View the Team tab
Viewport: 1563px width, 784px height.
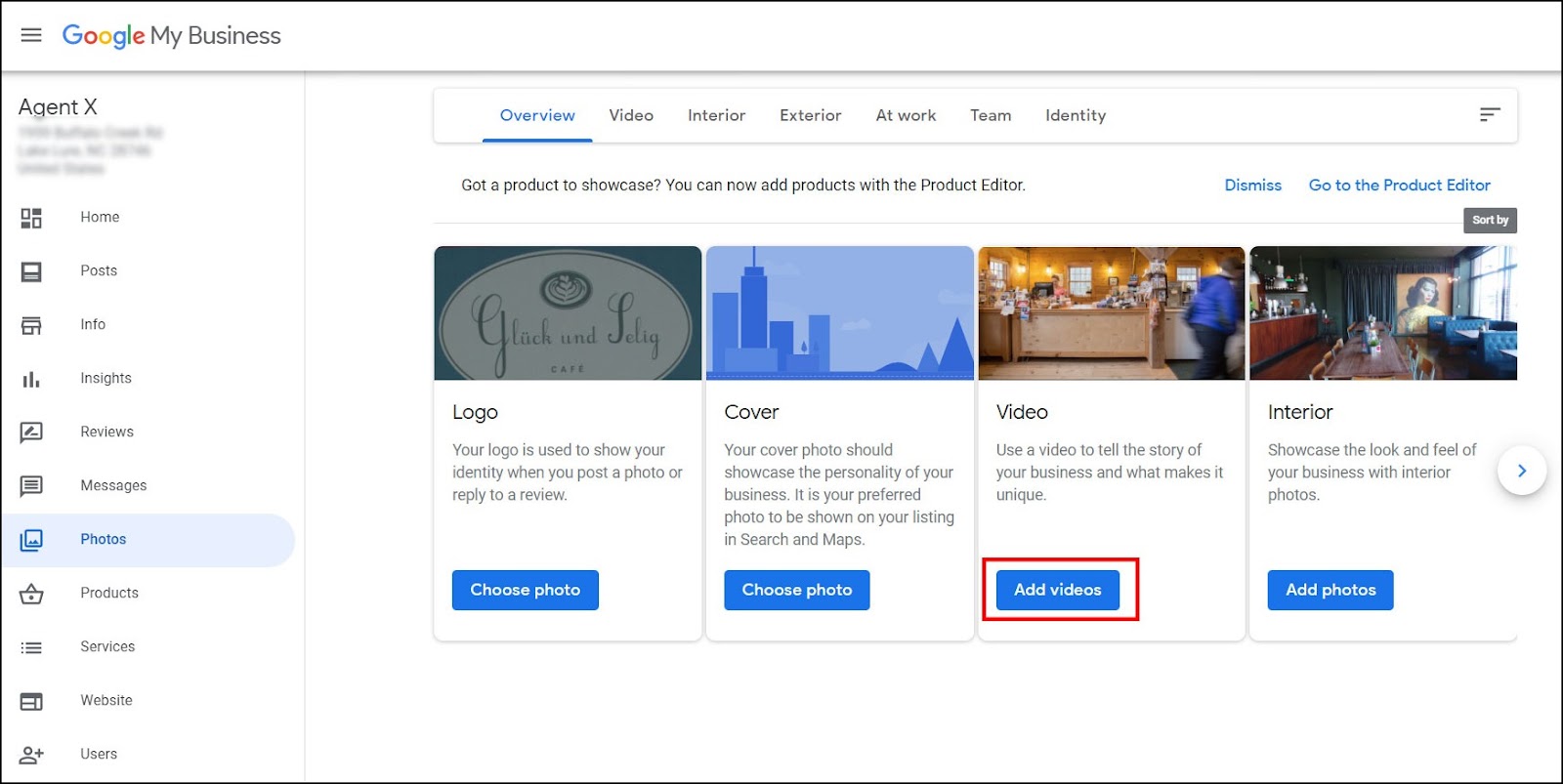(x=991, y=115)
